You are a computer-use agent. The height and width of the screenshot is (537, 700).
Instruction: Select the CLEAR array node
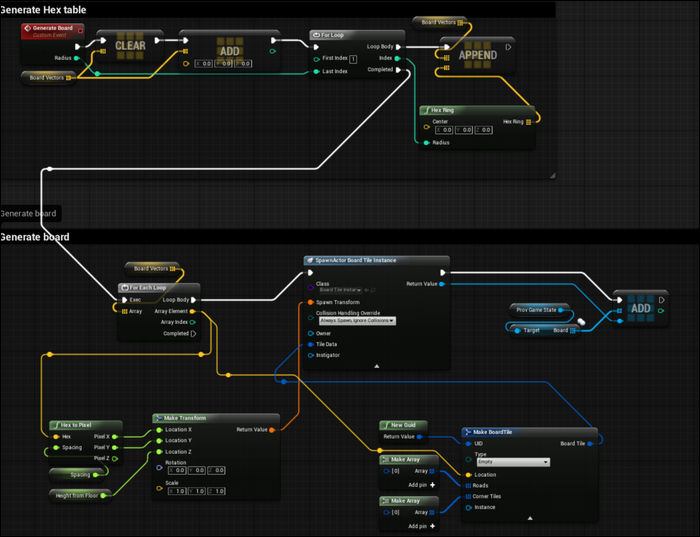(130, 46)
